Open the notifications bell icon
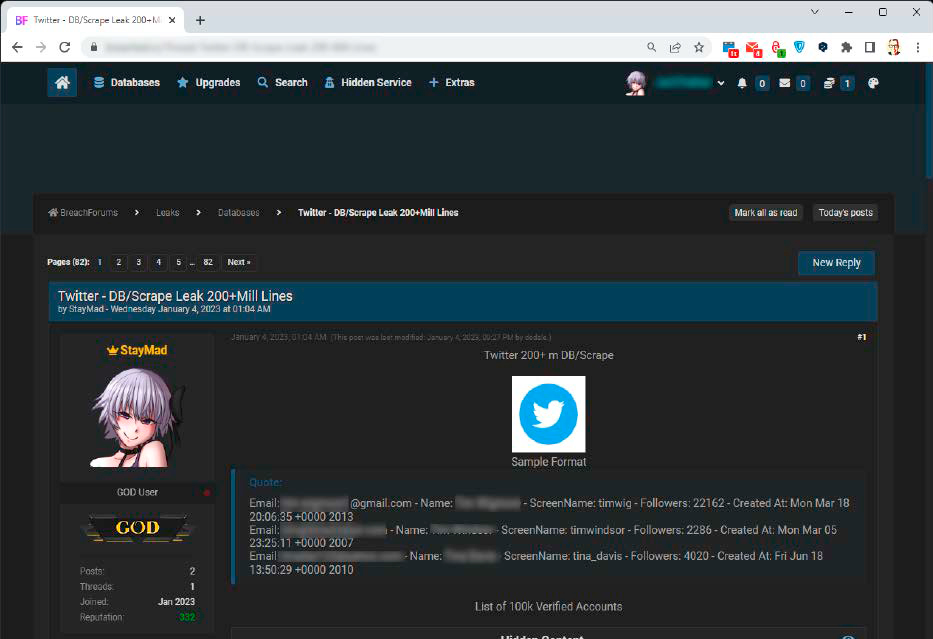Image resolution: width=933 pixels, height=639 pixels. [x=742, y=83]
